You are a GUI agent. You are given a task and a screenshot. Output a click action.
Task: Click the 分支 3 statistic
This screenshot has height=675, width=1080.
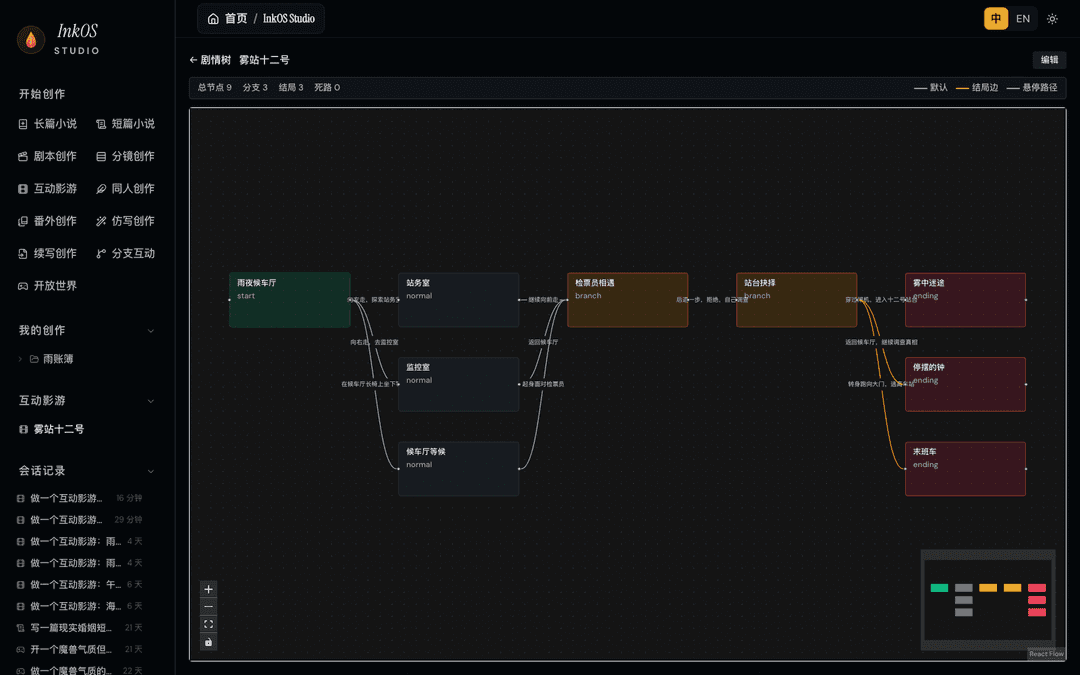(255, 87)
